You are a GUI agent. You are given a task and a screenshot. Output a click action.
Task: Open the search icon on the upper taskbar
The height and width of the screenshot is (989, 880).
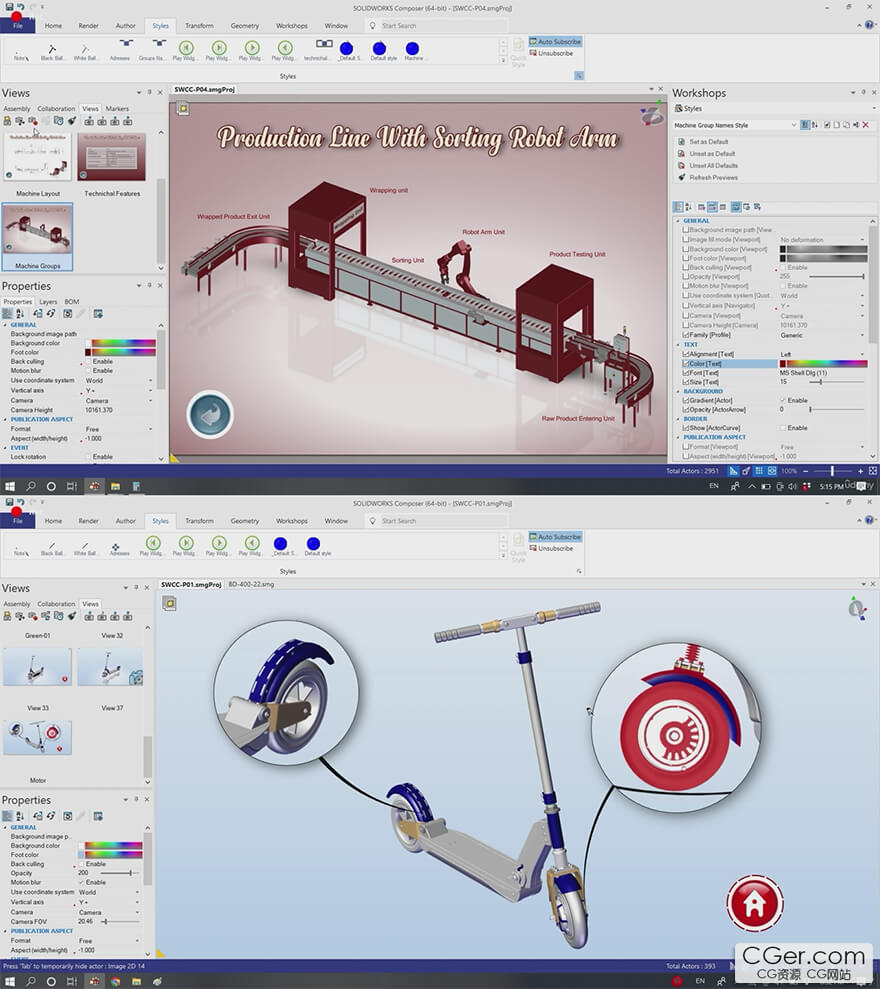coord(31,486)
